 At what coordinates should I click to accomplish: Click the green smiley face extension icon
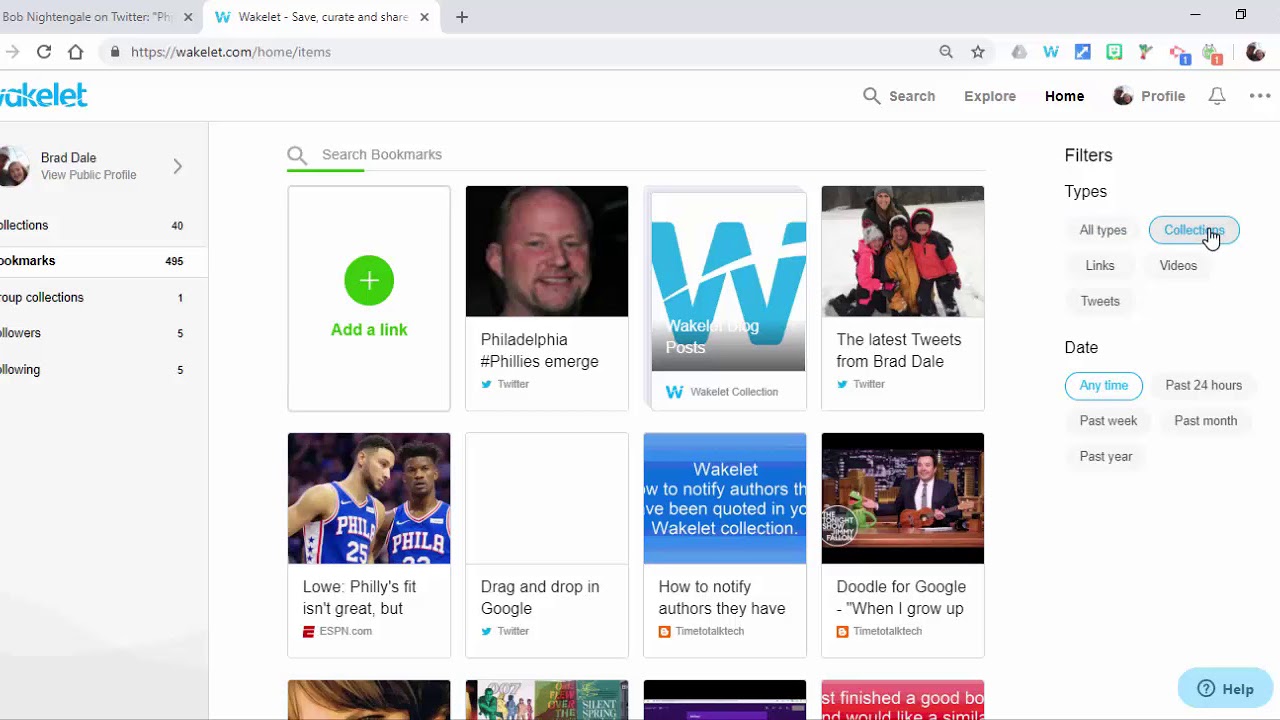(x=1114, y=52)
